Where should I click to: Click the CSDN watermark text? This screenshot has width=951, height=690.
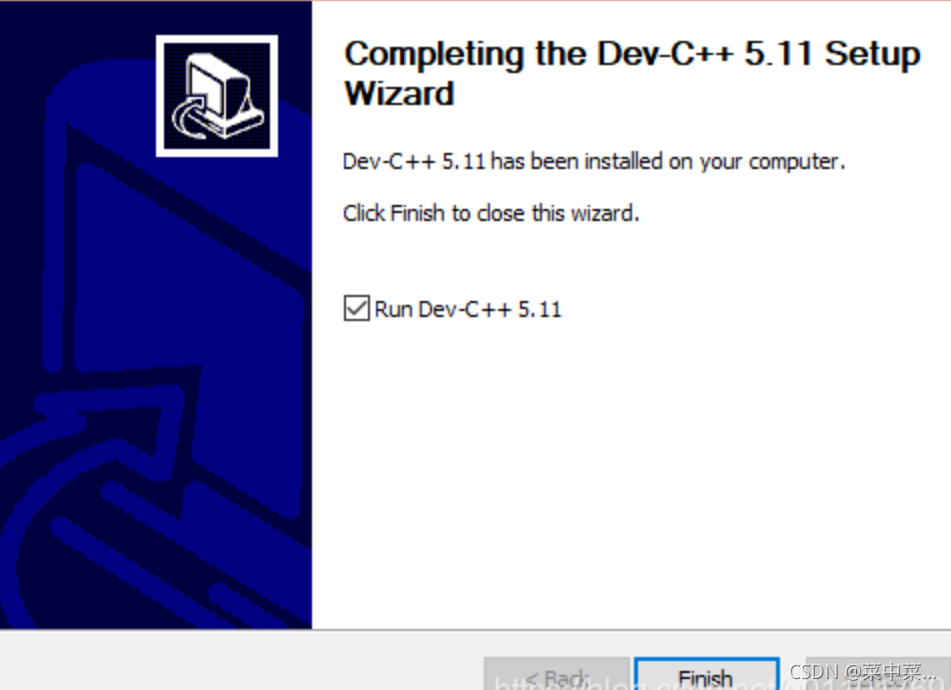[862, 672]
